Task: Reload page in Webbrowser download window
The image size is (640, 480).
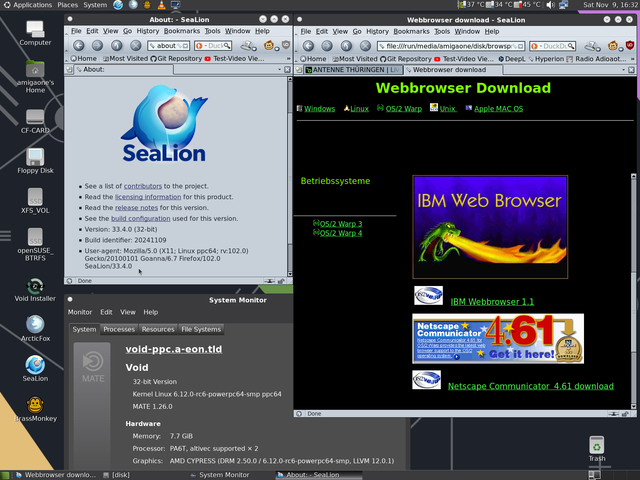Action: coord(346,46)
